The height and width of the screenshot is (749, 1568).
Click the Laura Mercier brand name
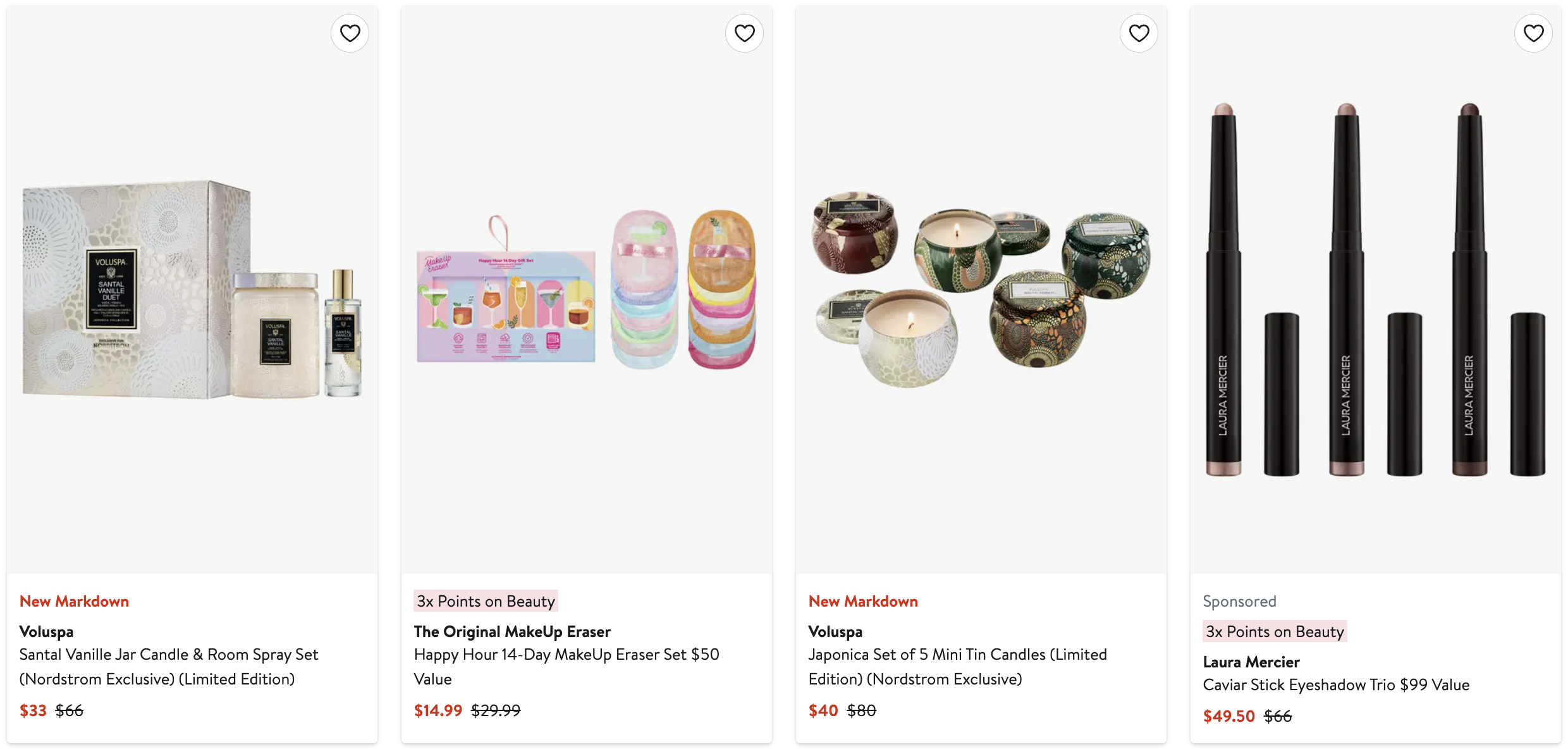(1251, 662)
